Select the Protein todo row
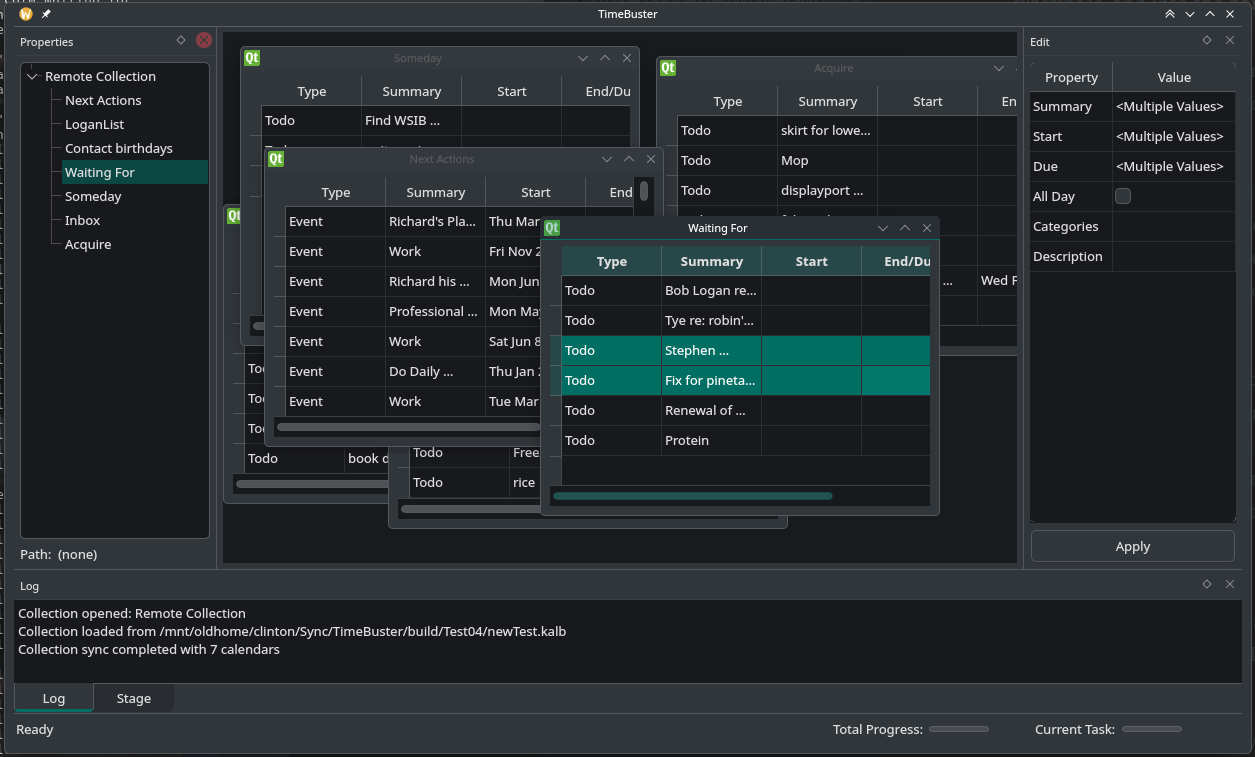Viewport: 1255px width, 757px height. click(x=686, y=440)
